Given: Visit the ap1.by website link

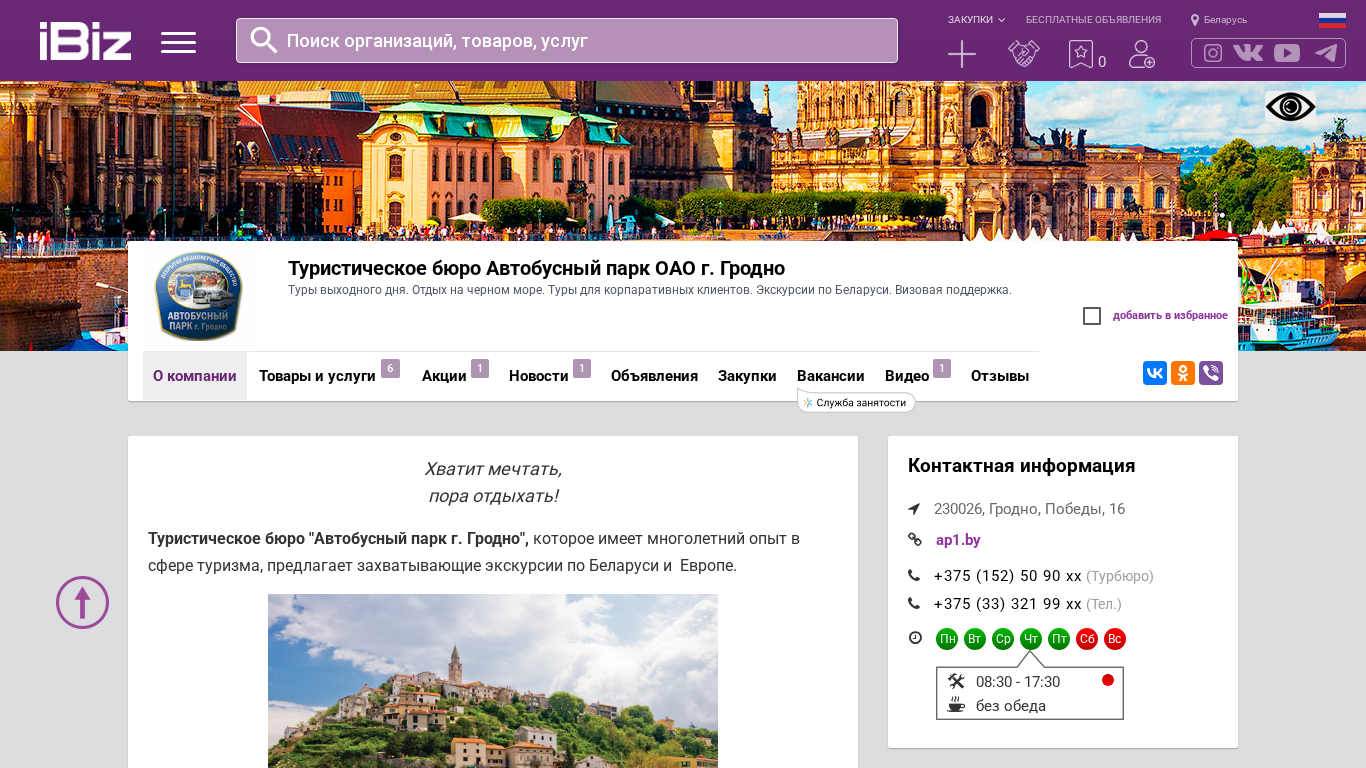Looking at the screenshot, I should click(x=958, y=540).
